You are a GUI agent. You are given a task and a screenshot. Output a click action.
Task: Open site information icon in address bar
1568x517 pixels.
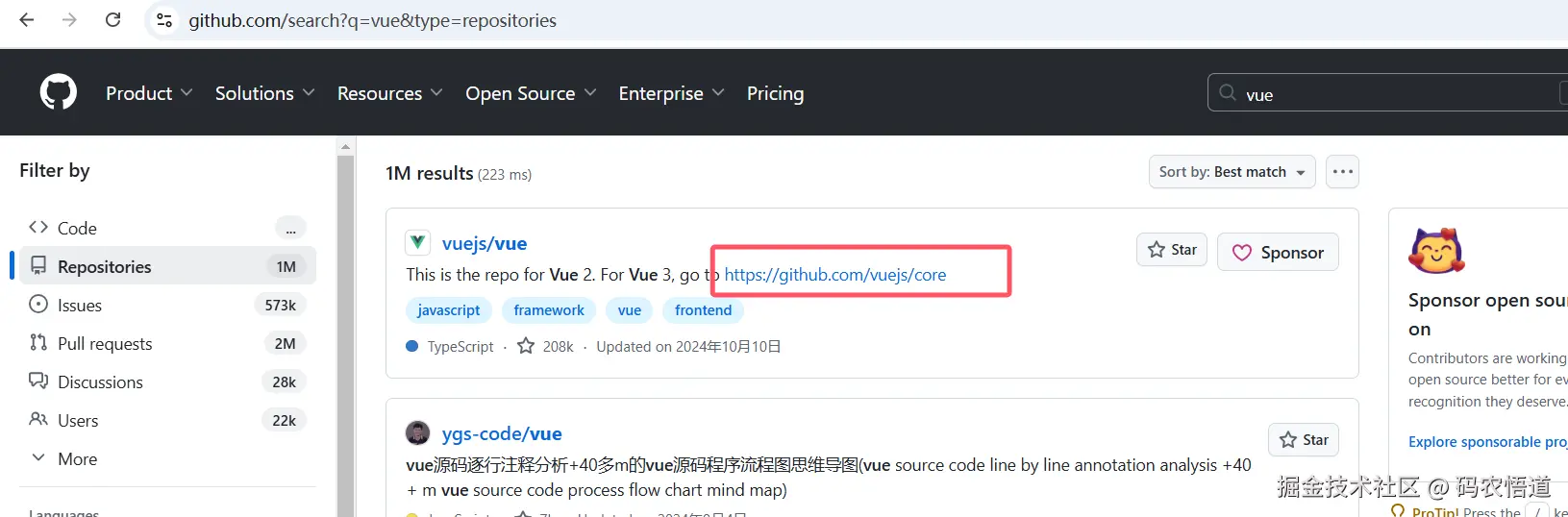pos(164,20)
